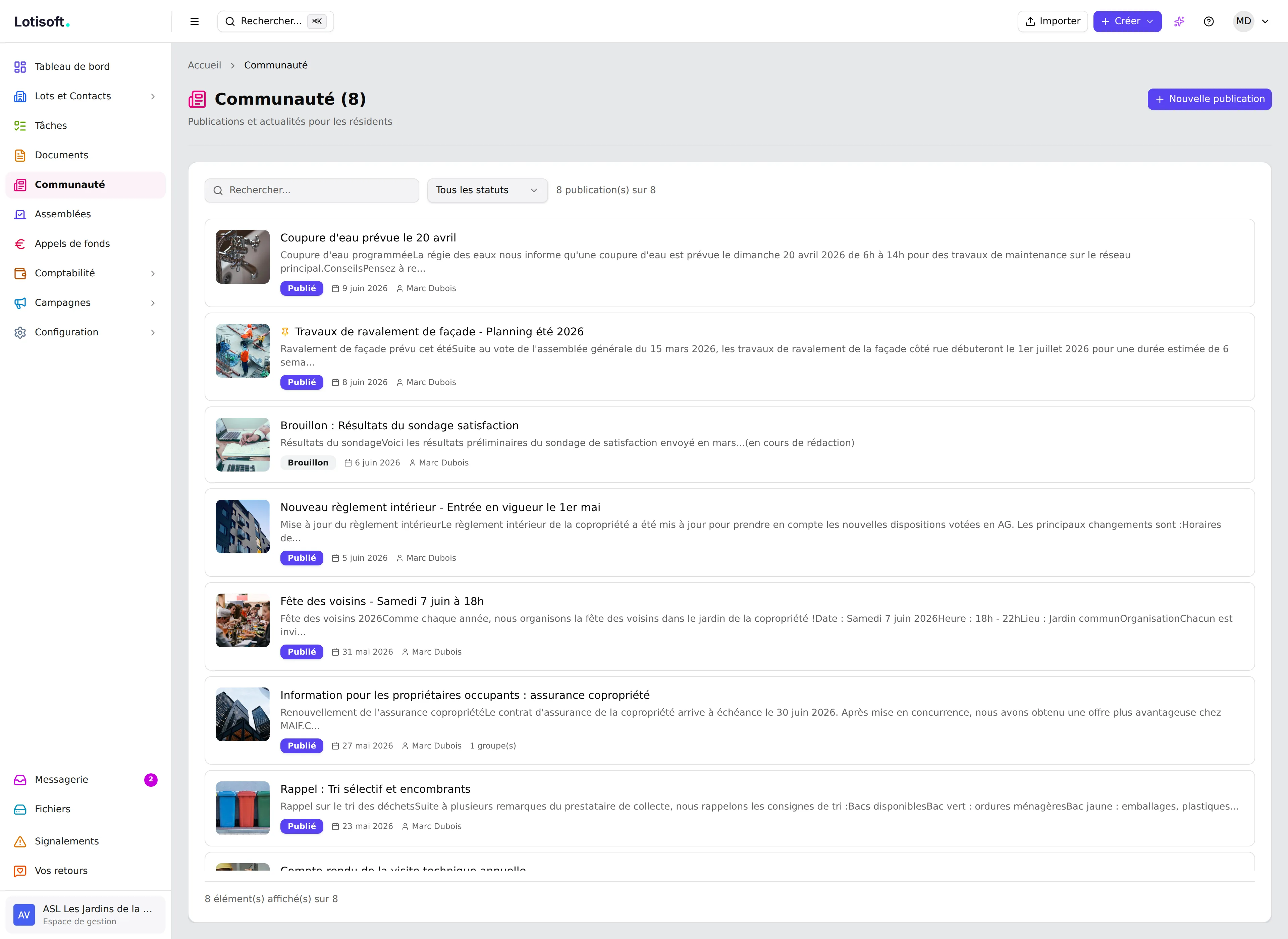Viewport: 1288px width, 939px height.
Task: Open the help question mark icon
Action: pyautogui.click(x=1209, y=21)
